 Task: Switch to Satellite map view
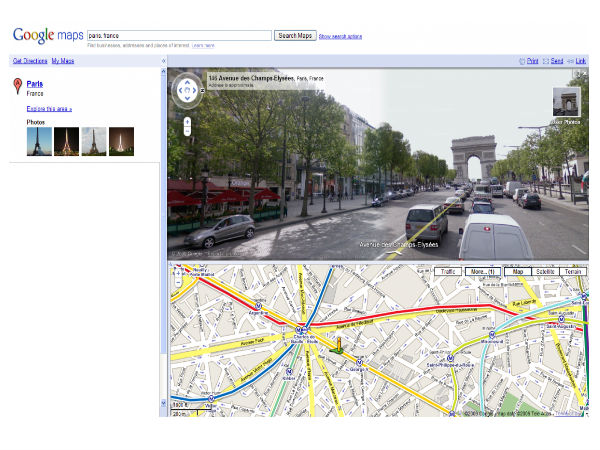[546, 272]
